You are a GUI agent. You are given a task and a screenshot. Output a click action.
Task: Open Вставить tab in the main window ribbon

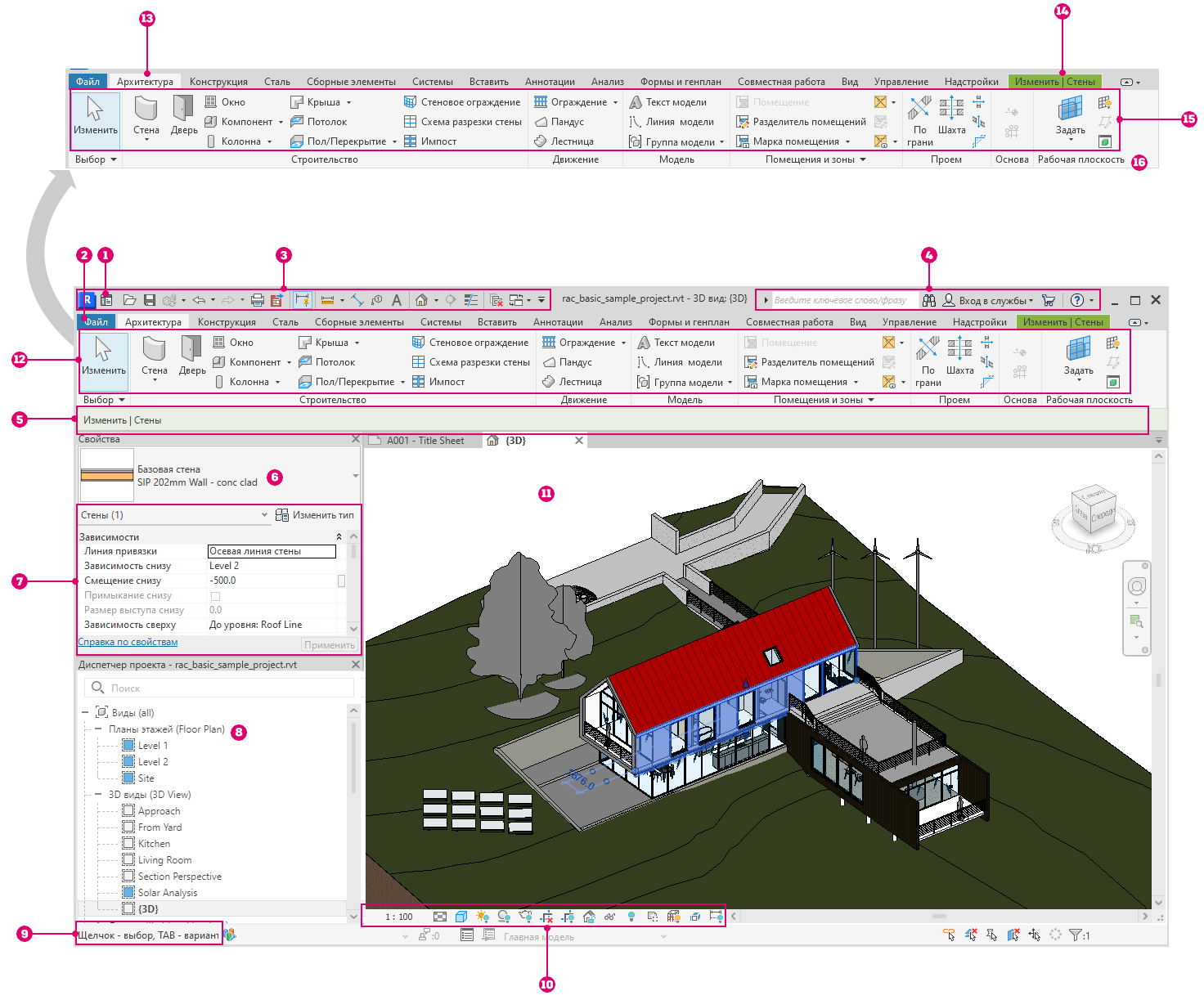[x=497, y=322]
